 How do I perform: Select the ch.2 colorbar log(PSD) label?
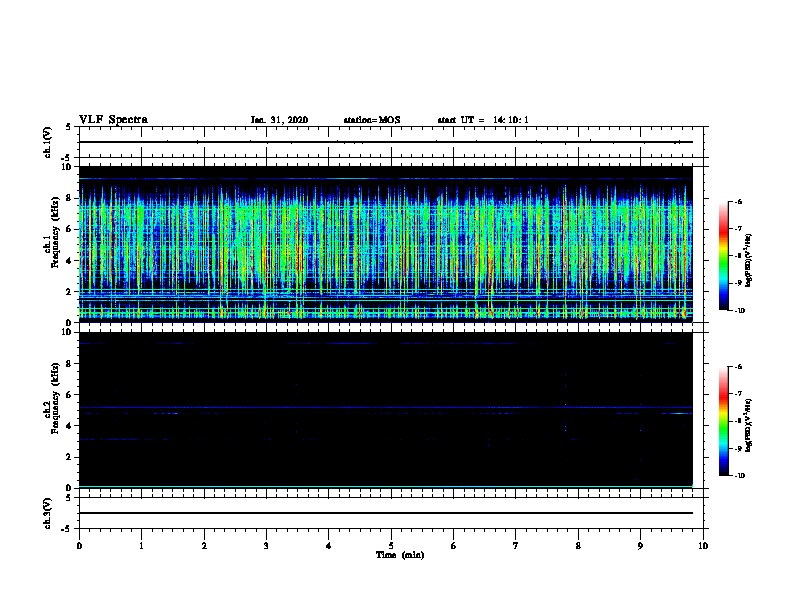[x=749, y=425]
